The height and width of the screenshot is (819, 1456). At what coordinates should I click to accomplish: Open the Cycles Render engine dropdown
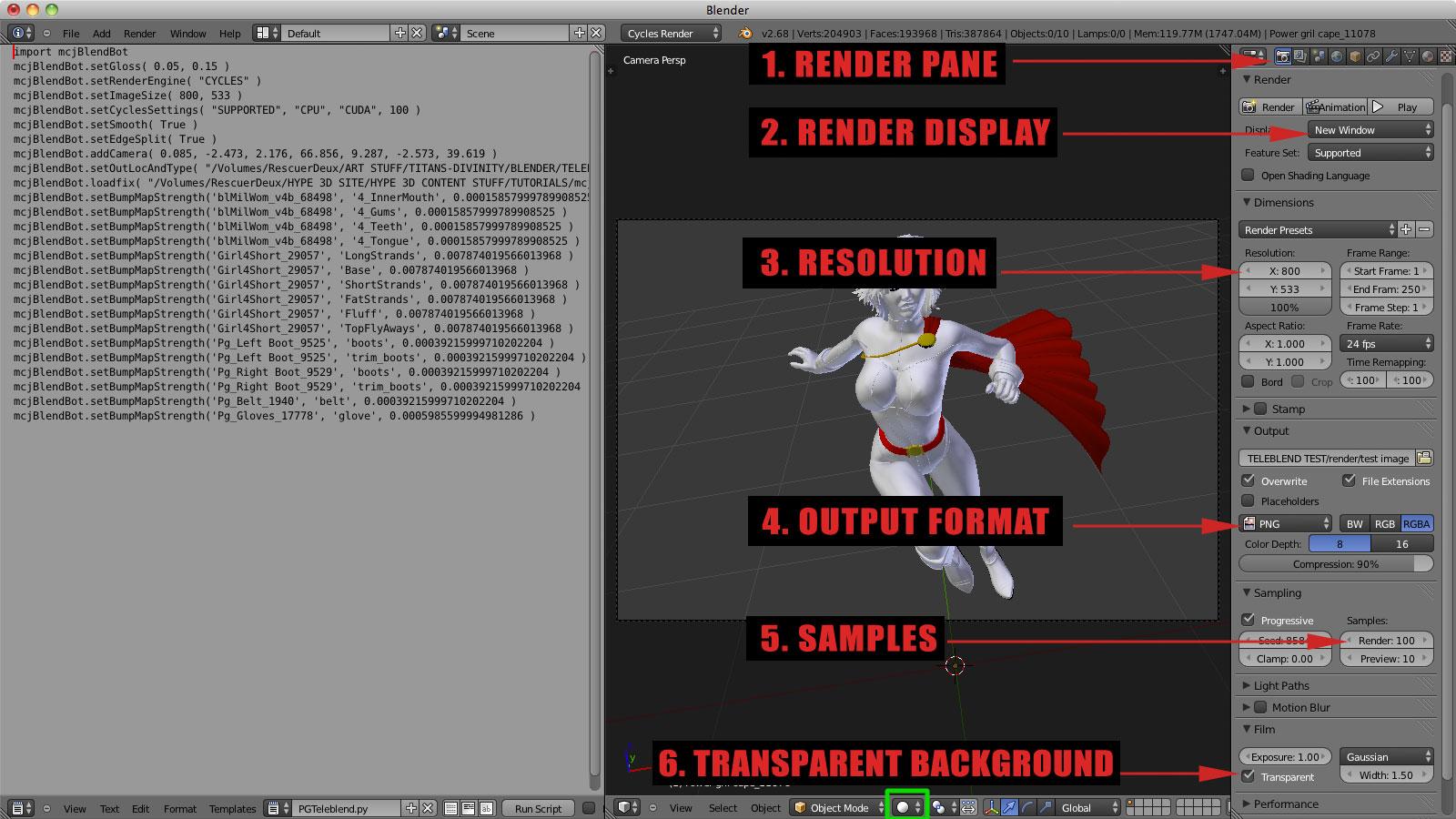pos(672,33)
